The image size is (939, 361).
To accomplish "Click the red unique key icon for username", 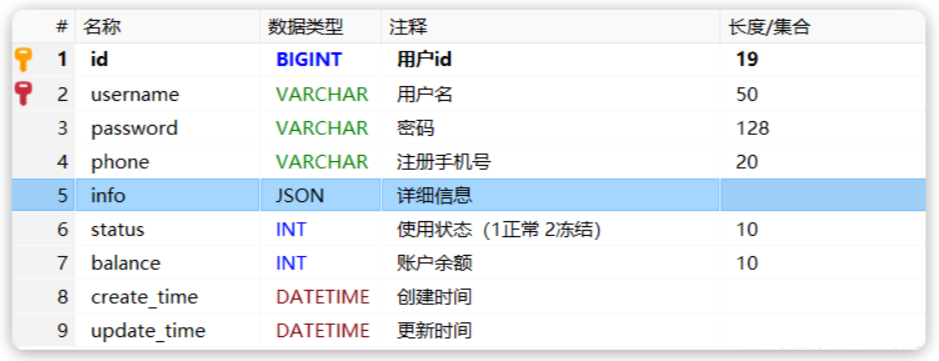I will (23, 94).
